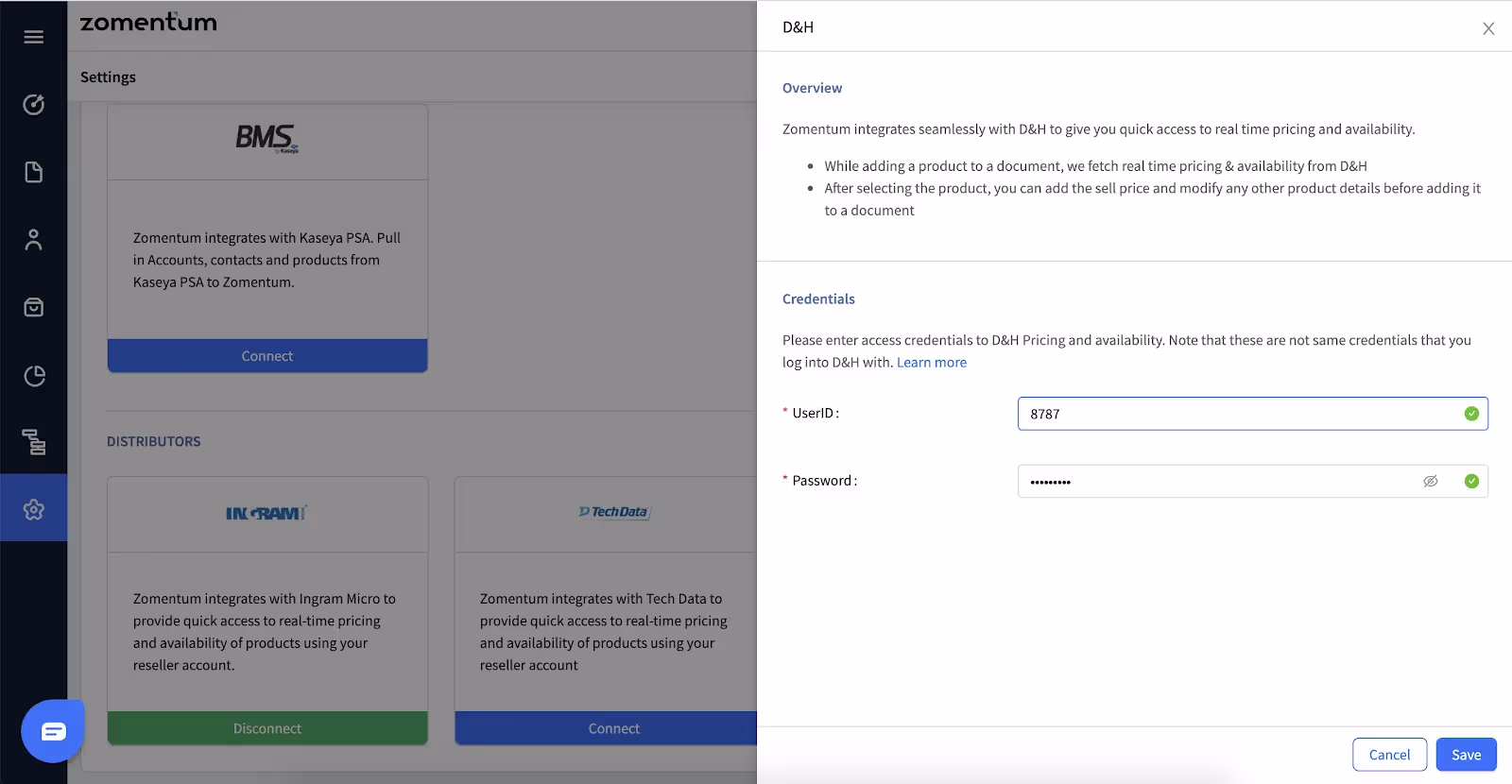This screenshot has height=784, width=1512.
Task: Click the Zomentum logo
Action: point(148,23)
